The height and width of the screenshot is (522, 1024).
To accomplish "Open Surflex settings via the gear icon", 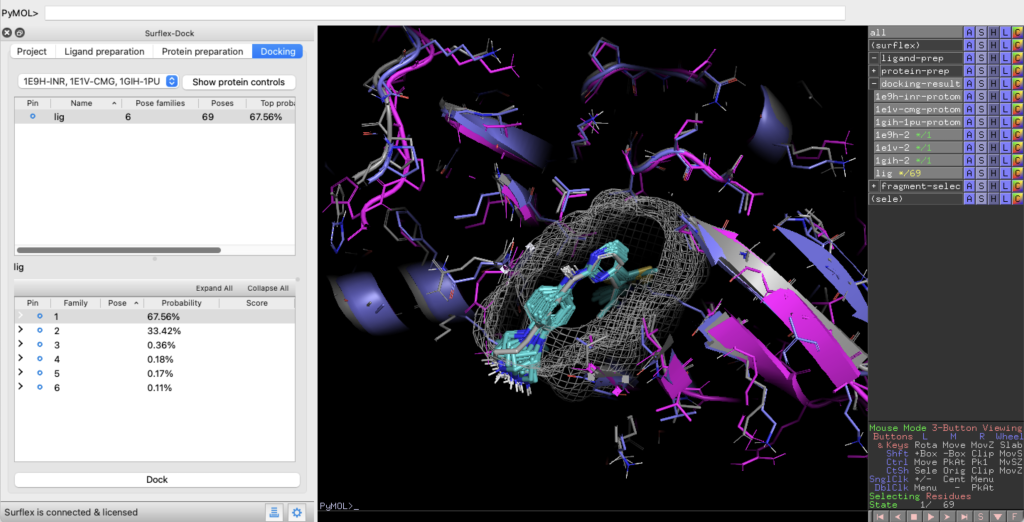I will (296, 512).
